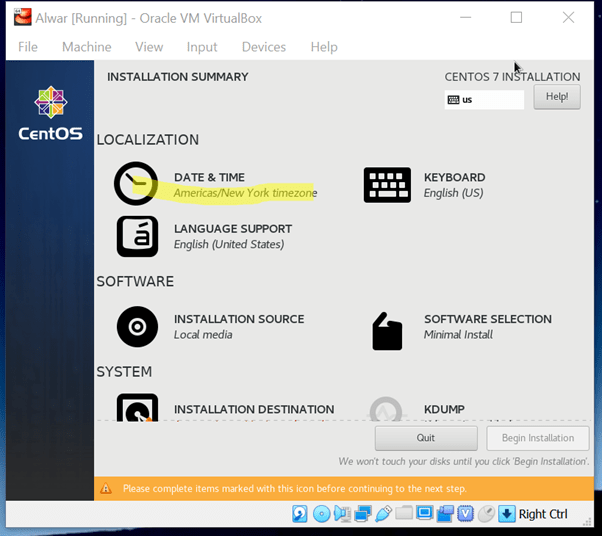Open Software Selection package icon
Image resolution: width=602 pixels, height=536 pixels.
(387, 330)
